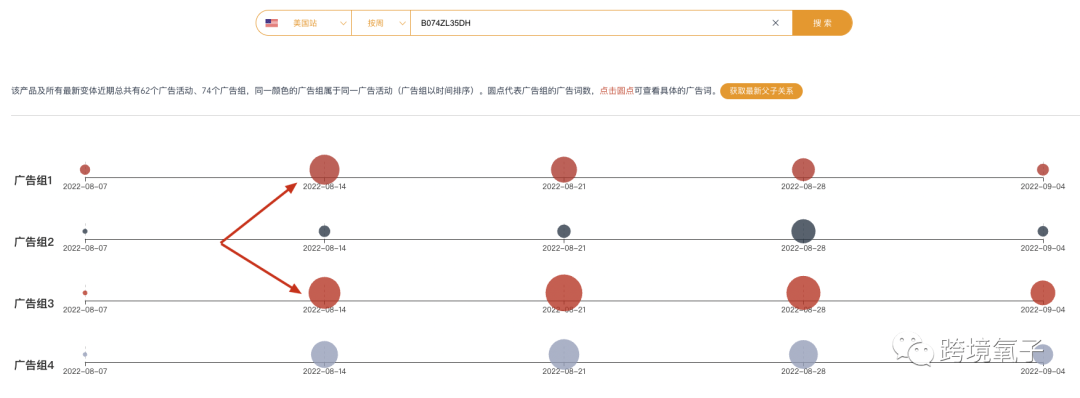Click 2022-09-04 date label under 广告组1
Screen dimensions: 1080x398
(1043, 187)
